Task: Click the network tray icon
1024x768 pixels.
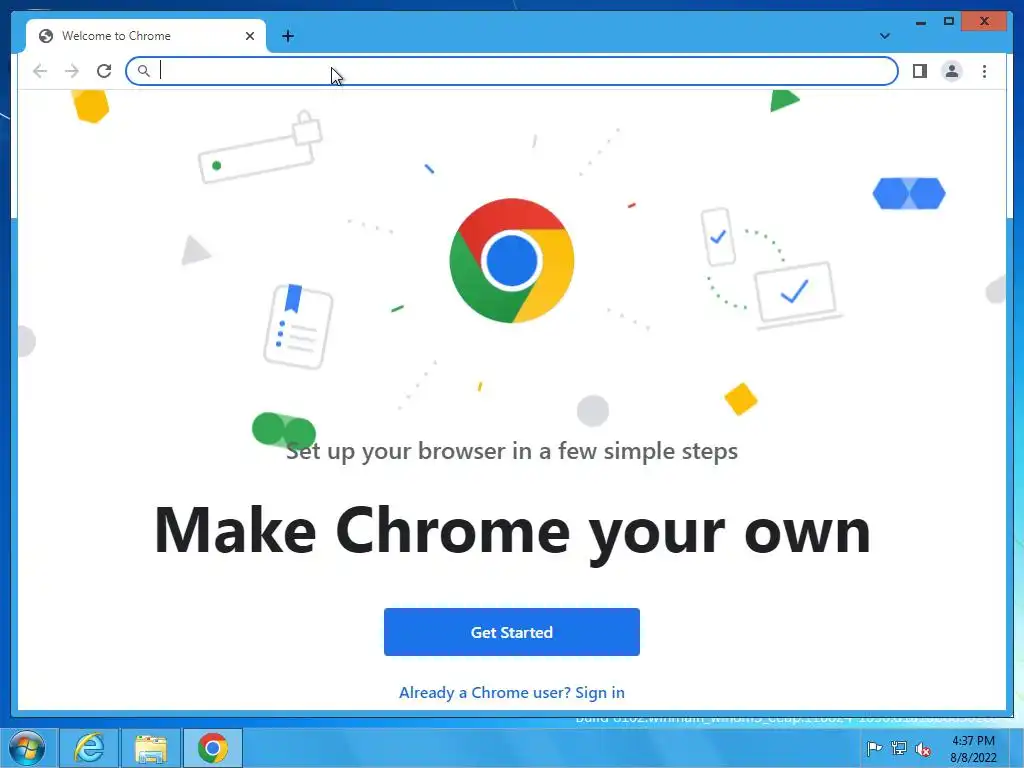Action: point(899,748)
